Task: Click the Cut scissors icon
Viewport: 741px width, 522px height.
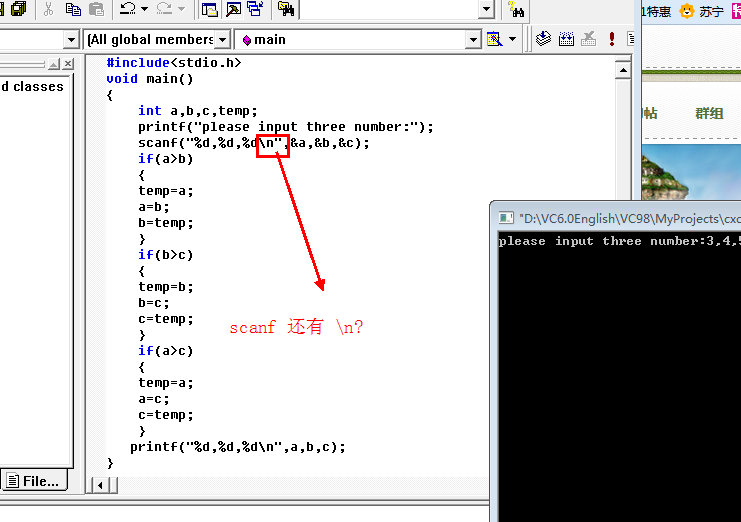Action: (48, 10)
